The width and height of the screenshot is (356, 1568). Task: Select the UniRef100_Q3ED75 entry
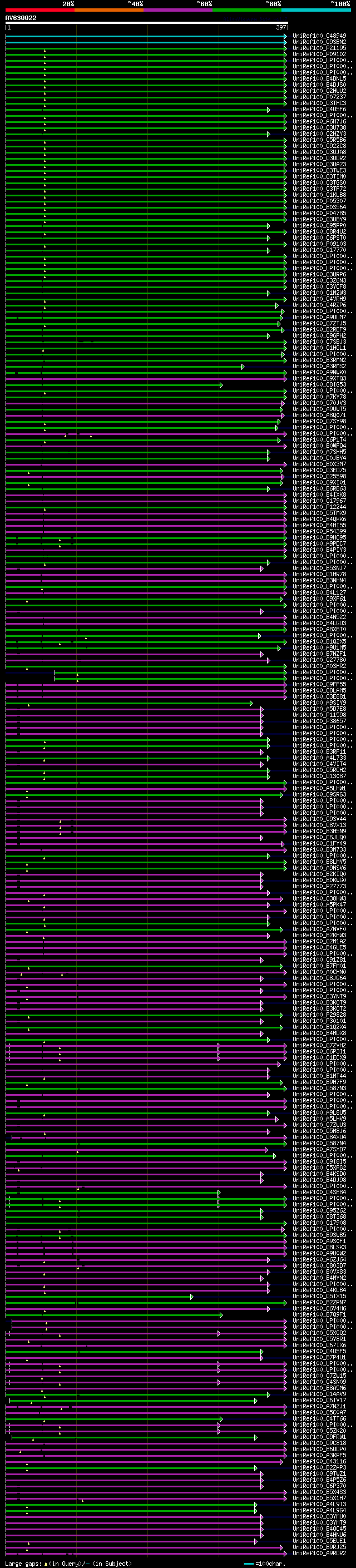(319, 471)
